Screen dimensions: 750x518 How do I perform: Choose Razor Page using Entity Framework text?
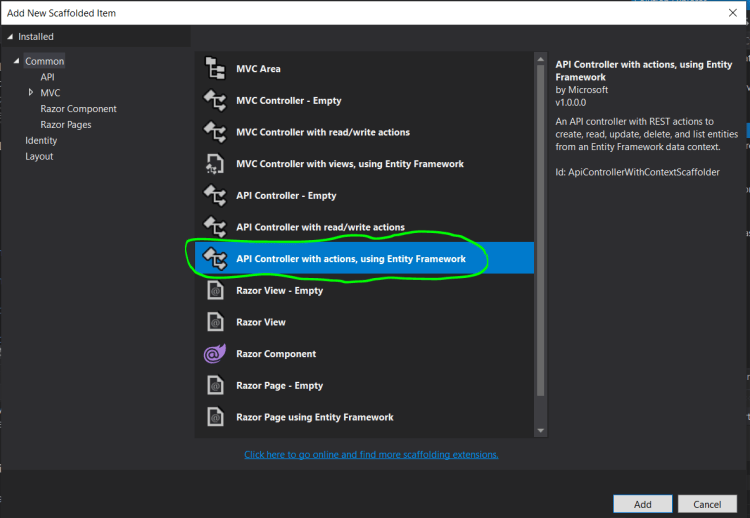[315, 417]
